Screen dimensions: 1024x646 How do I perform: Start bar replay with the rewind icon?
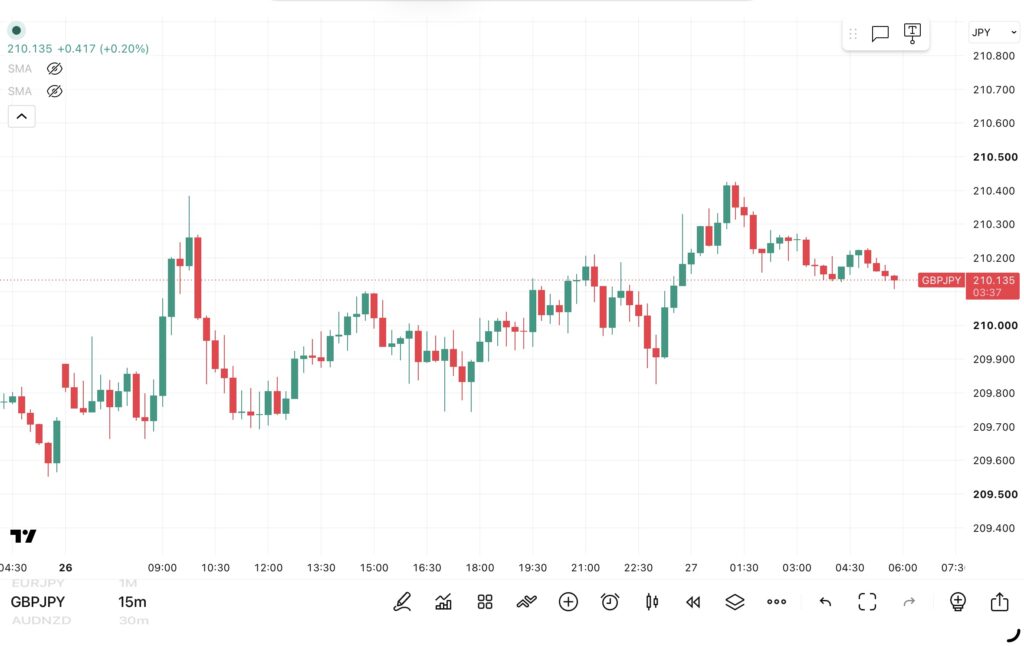click(x=693, y=602)
